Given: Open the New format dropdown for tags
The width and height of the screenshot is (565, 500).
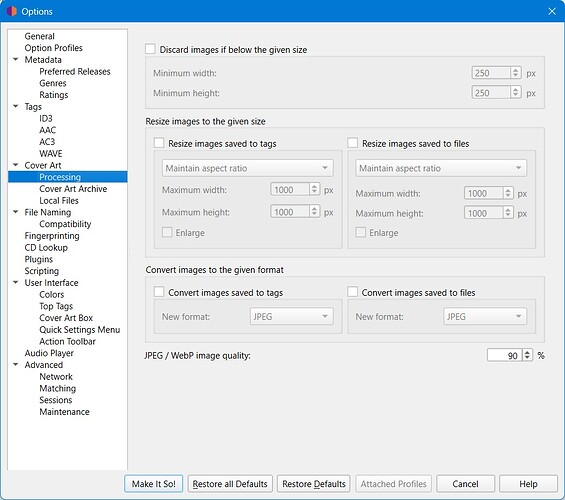Looking at the screenshot, I should point(292,317).
